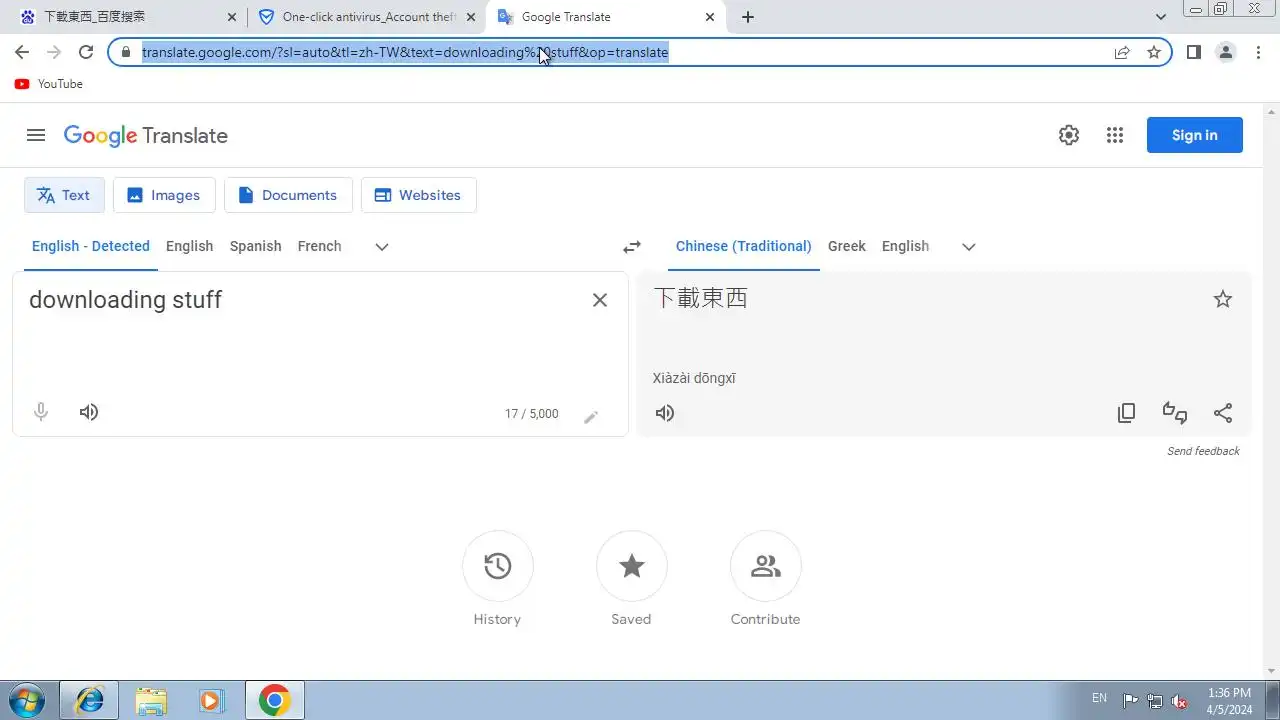Swap source and target languages
Screen dimensions: 1280x720
pos(632,247)
